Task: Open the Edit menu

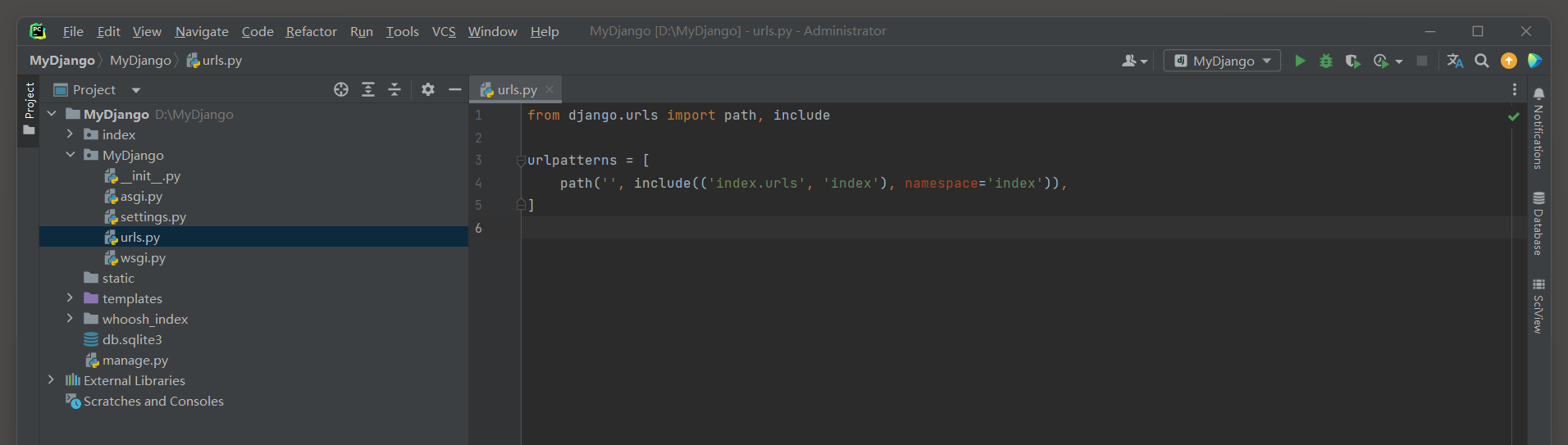Action: pos(108,31)
